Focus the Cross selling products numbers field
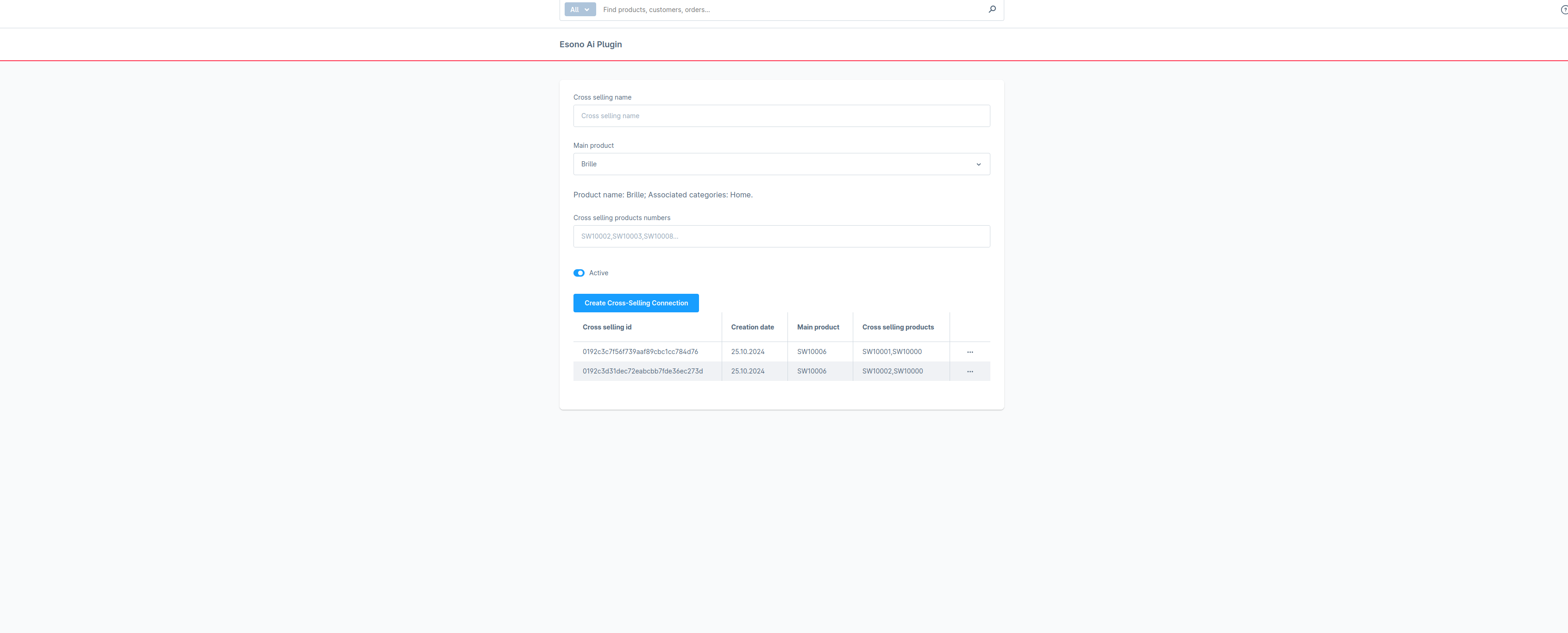Screen dimensions: 1568x633 click(781, 237)
